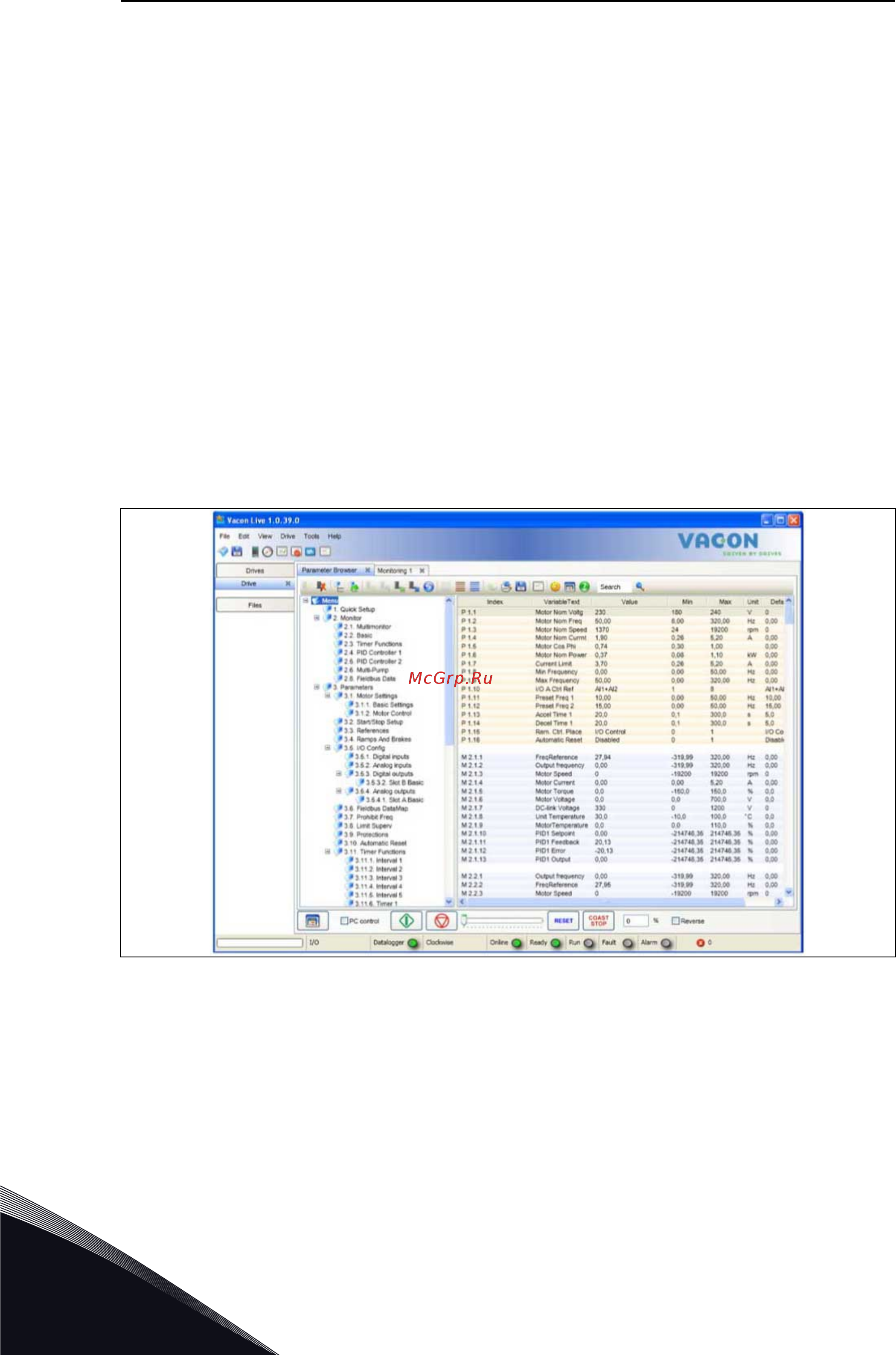This screenshot has width=896, height=1355.
Task: Click the blue round refresh icon
Action: (x=428, y=587)
